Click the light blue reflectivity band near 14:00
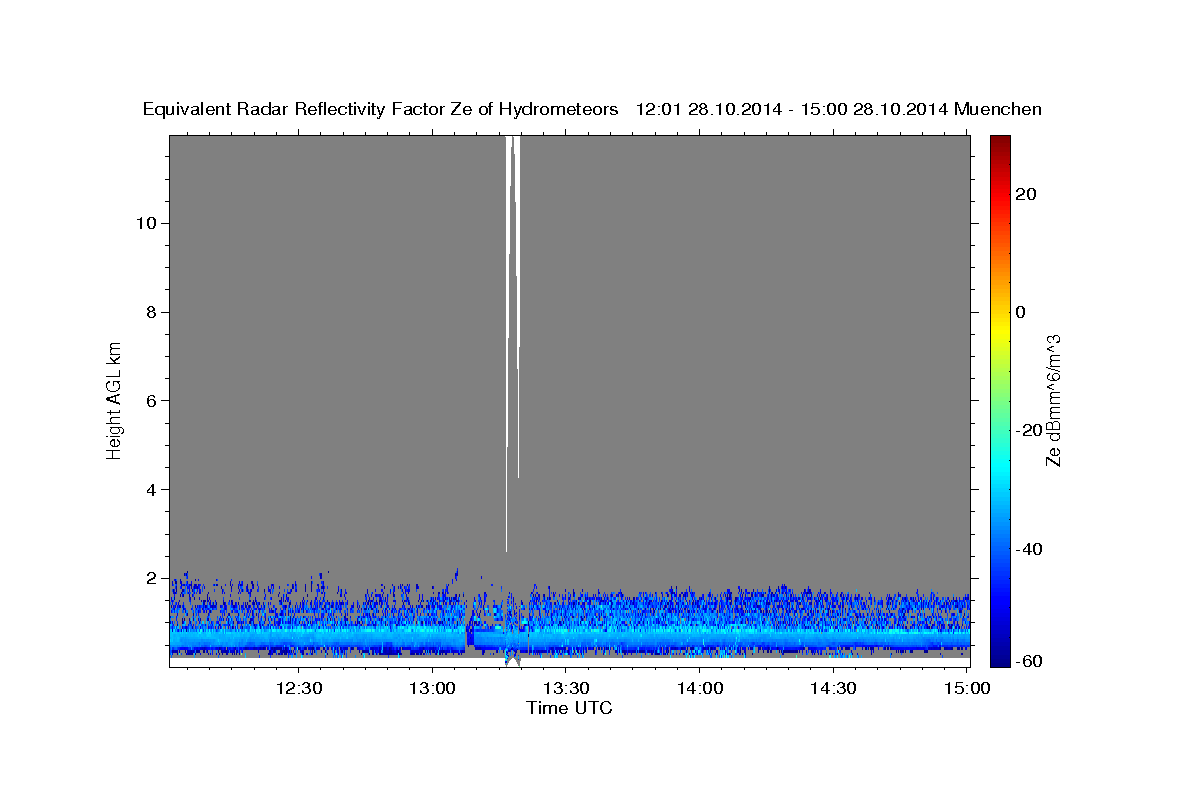Viewport: 1200px width, 800px height. (700, 638)
